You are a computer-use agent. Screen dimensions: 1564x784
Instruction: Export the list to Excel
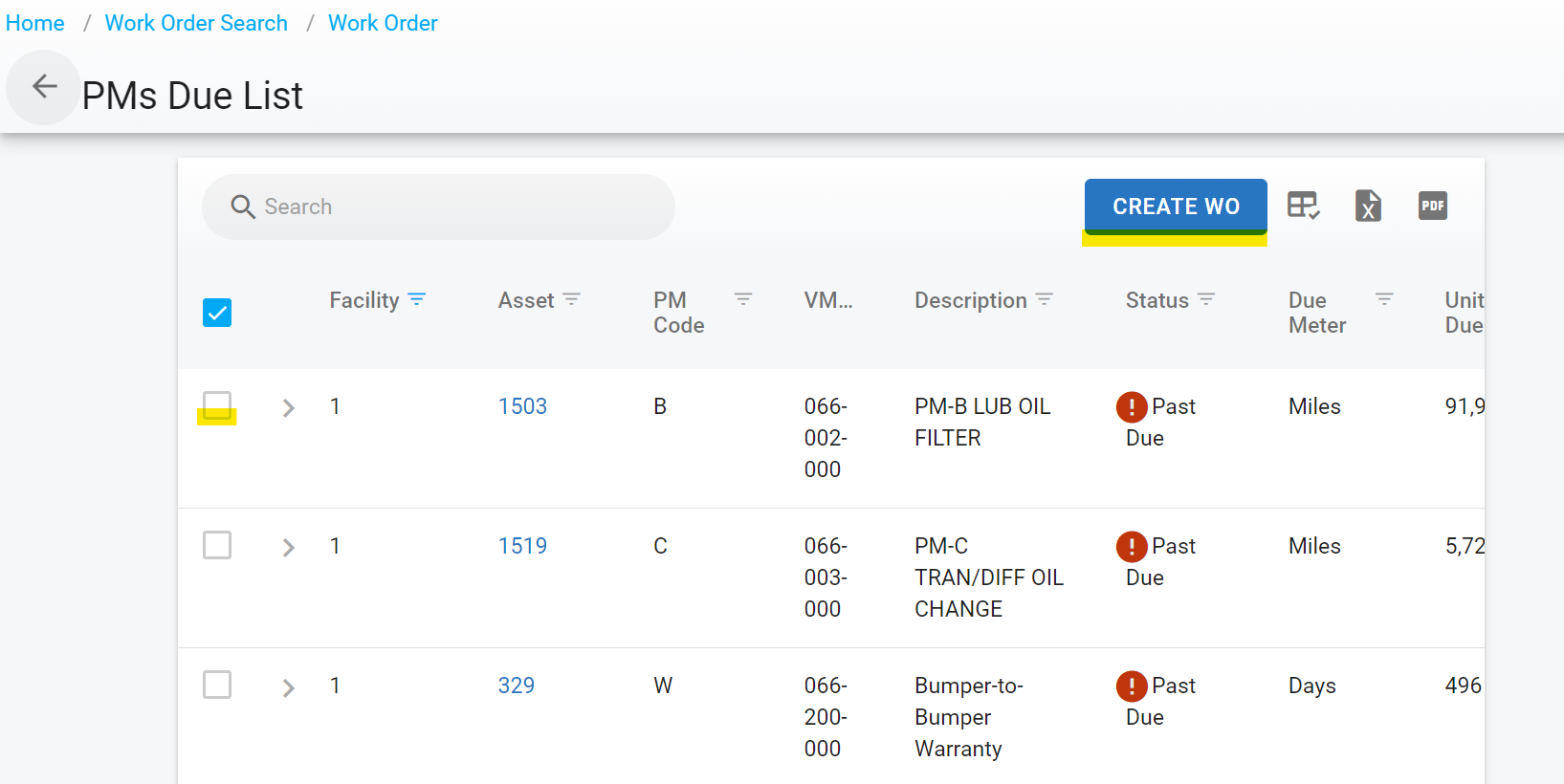click(1368, 206)
